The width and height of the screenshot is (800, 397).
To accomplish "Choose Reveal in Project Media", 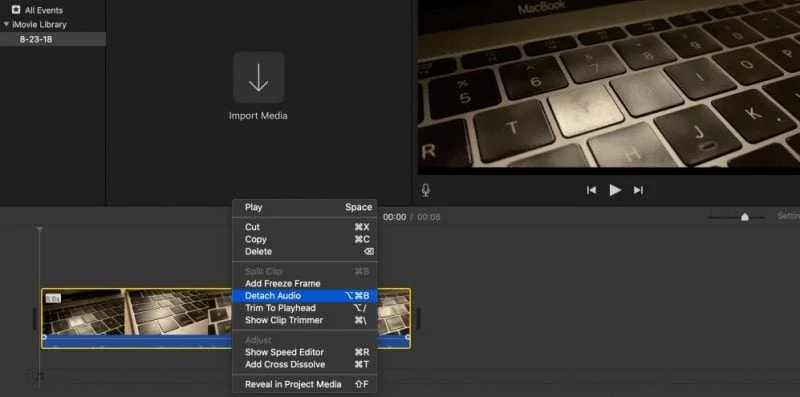I will [x=305, y=384].
